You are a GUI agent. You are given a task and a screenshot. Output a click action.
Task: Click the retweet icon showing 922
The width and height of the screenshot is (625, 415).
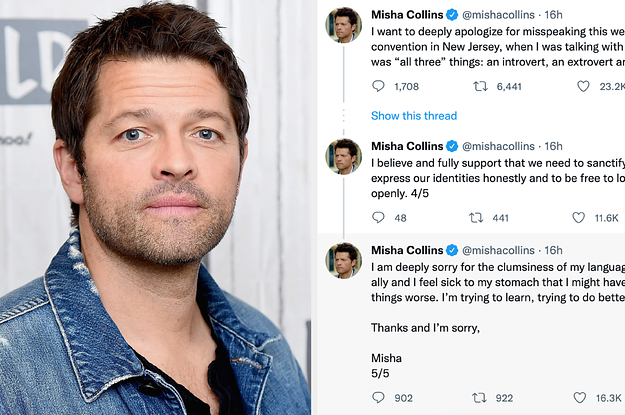coord(480,397)
